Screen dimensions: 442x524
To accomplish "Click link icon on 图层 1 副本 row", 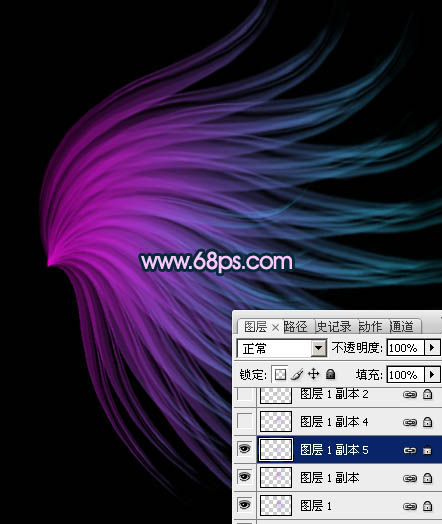I will (x=410, y=479).
